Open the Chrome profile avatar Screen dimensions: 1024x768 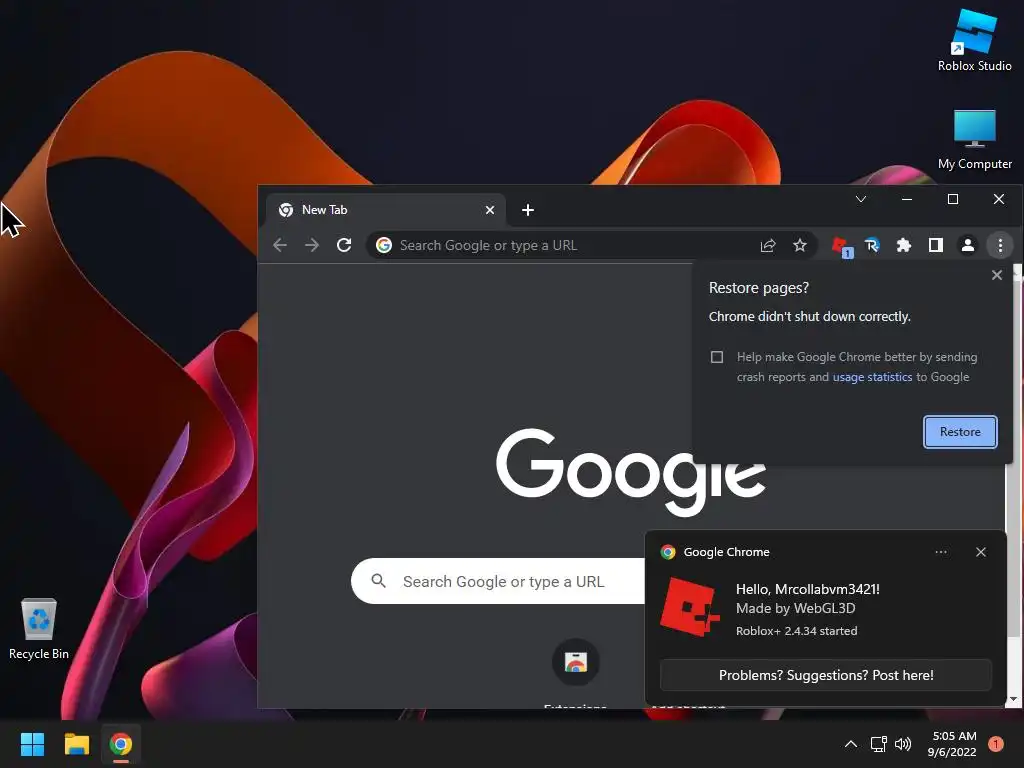968,246
